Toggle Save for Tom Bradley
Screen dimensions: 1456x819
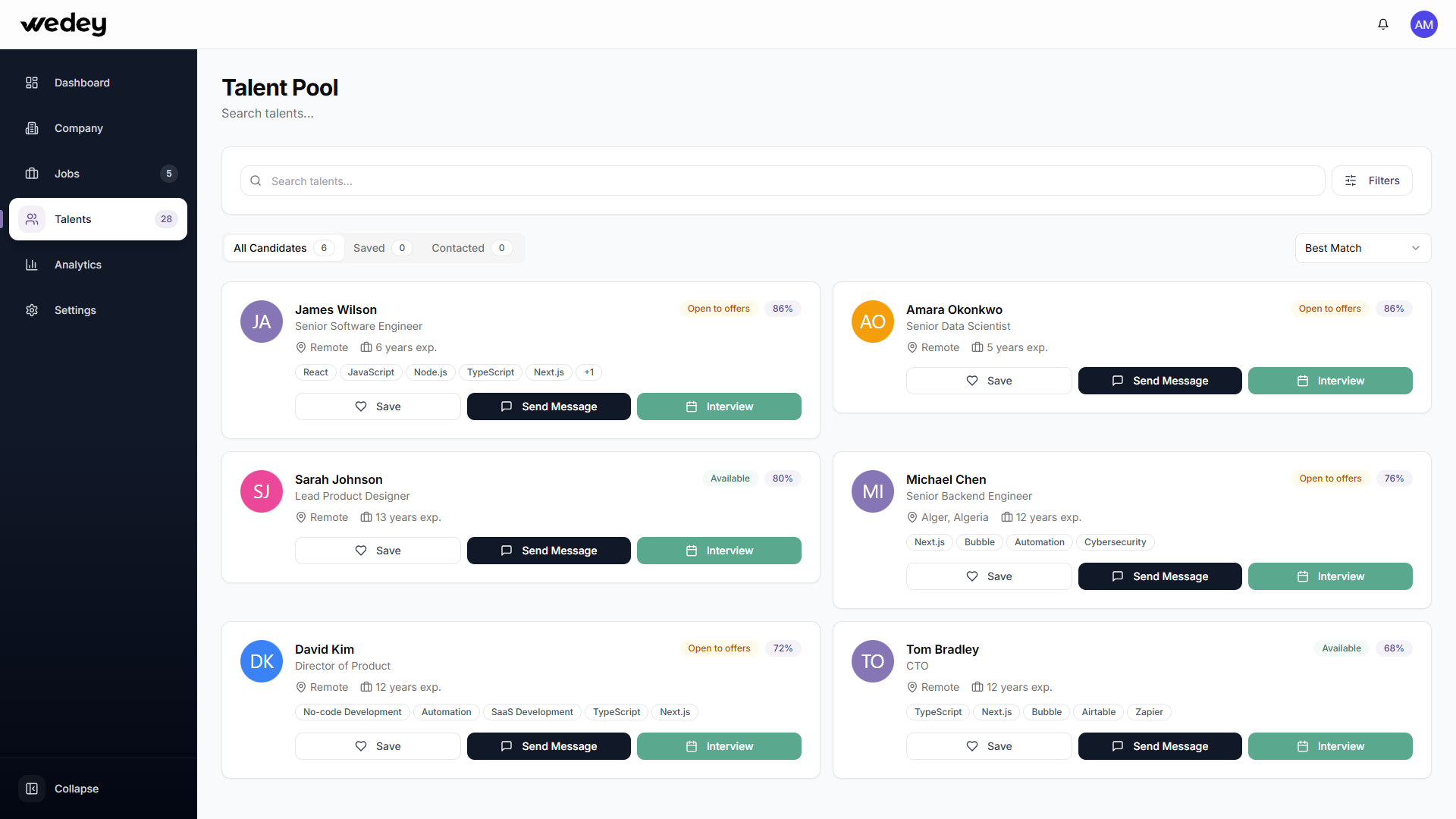pos(989,746)
